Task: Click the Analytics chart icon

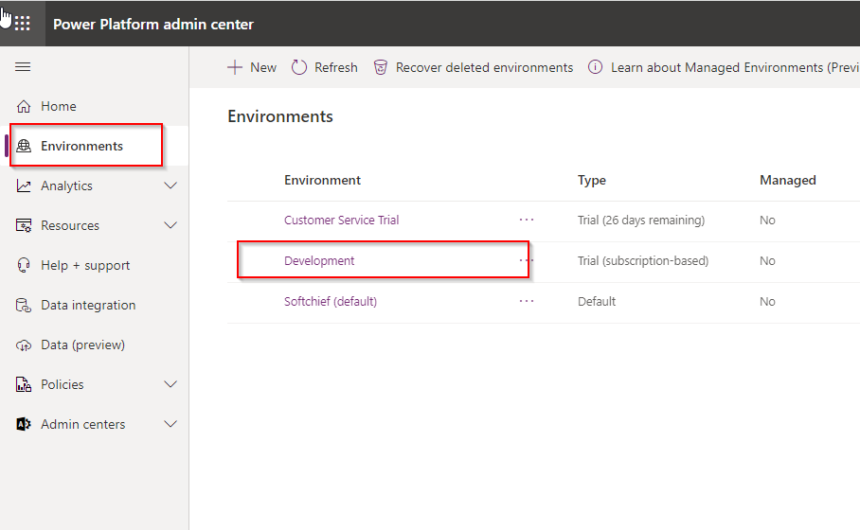Action: (24, 186)
